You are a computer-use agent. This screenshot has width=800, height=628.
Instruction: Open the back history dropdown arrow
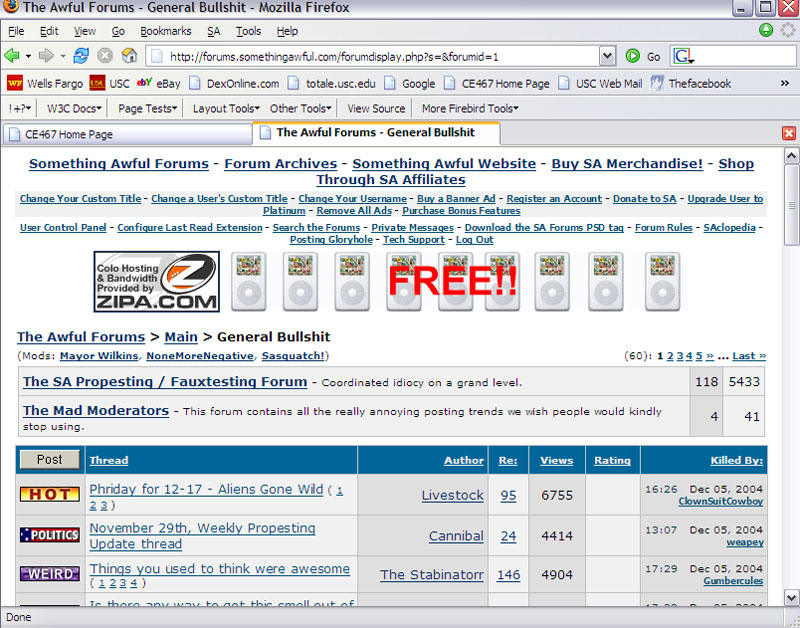[29, 56]
